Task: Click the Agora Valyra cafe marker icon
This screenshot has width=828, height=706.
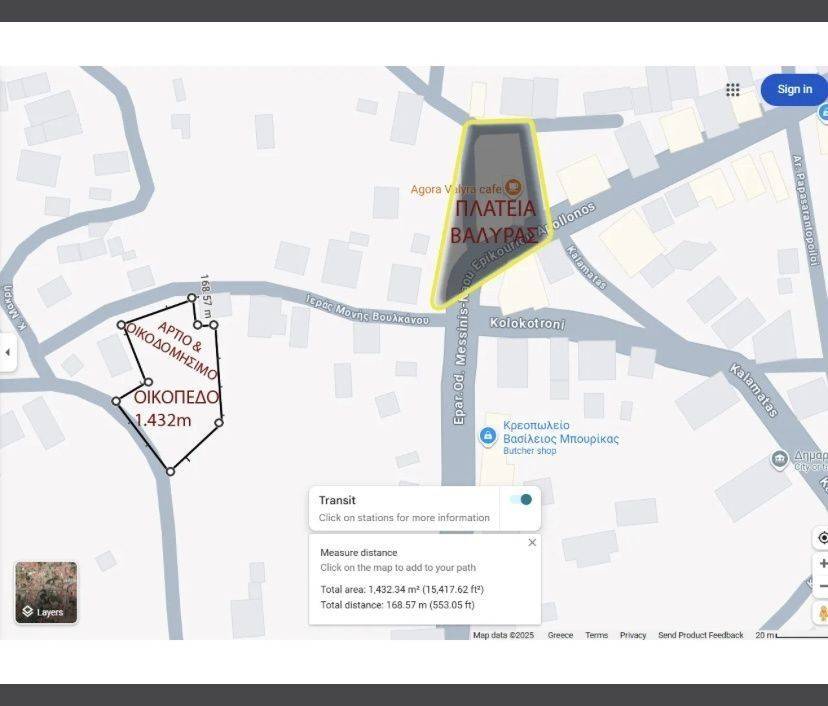Action: pos(513,187)
